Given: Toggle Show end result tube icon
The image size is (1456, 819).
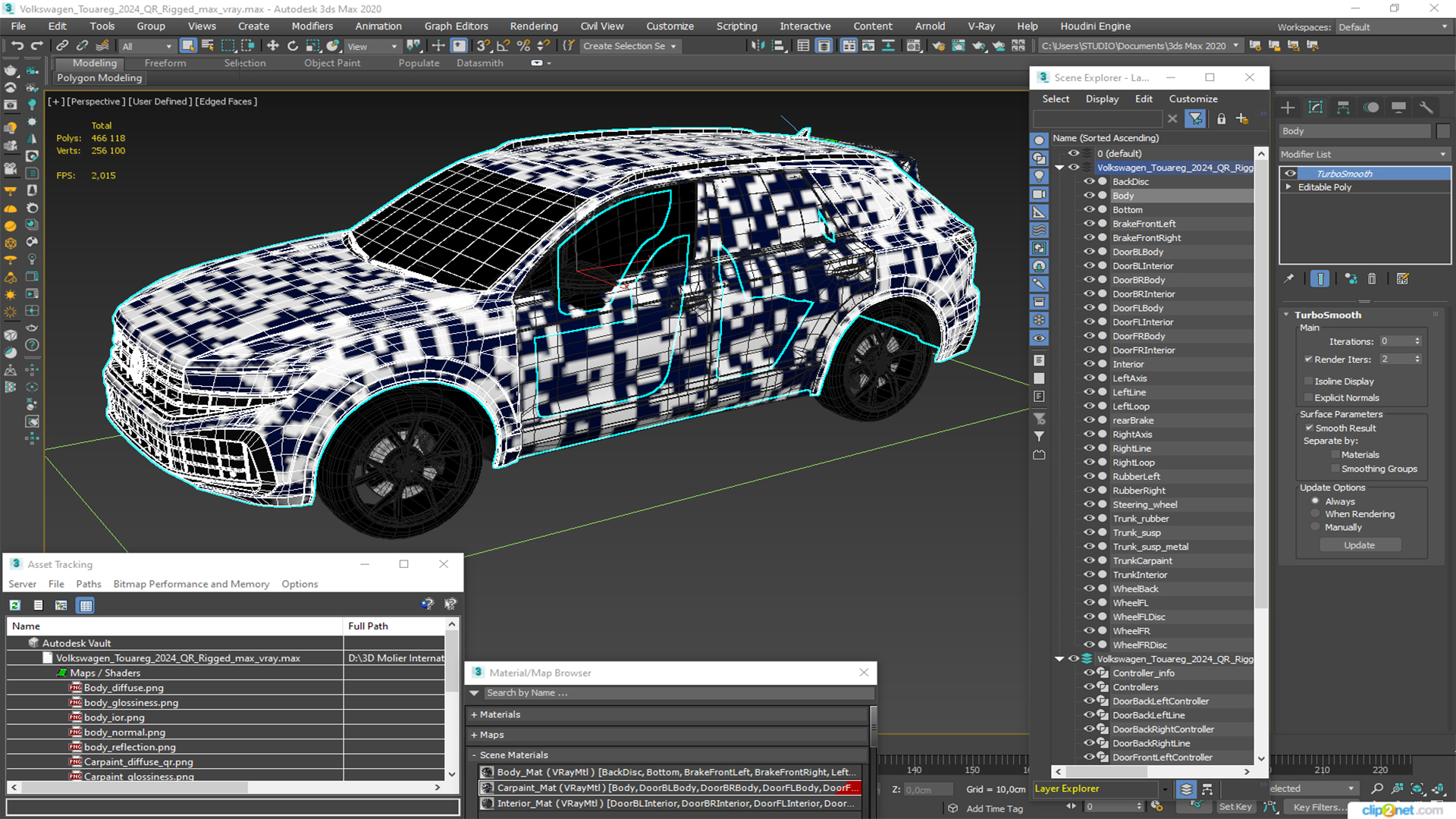Looking at the screenshot, I should coord(1320,279).
